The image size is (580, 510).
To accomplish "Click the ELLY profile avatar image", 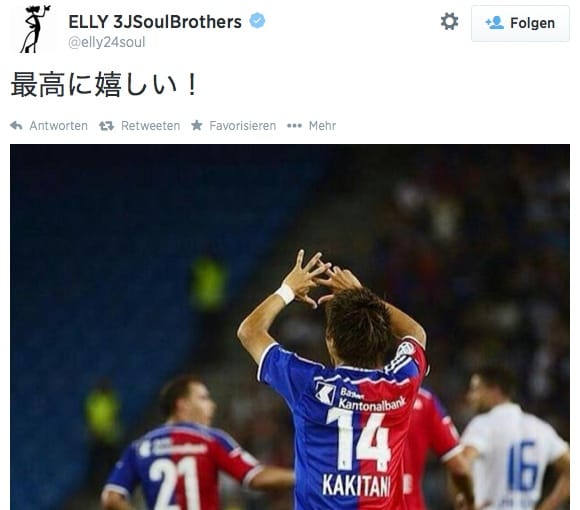I will 35,29.
